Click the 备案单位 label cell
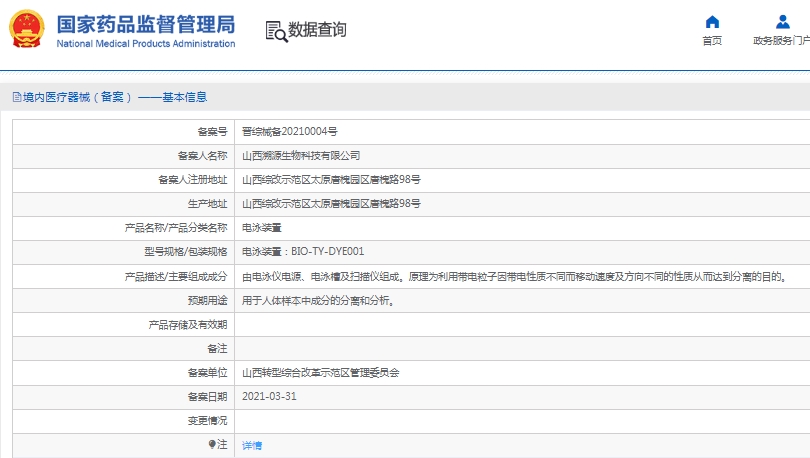The width and height of the screenshot is (810, 458). tap(123, 372)
